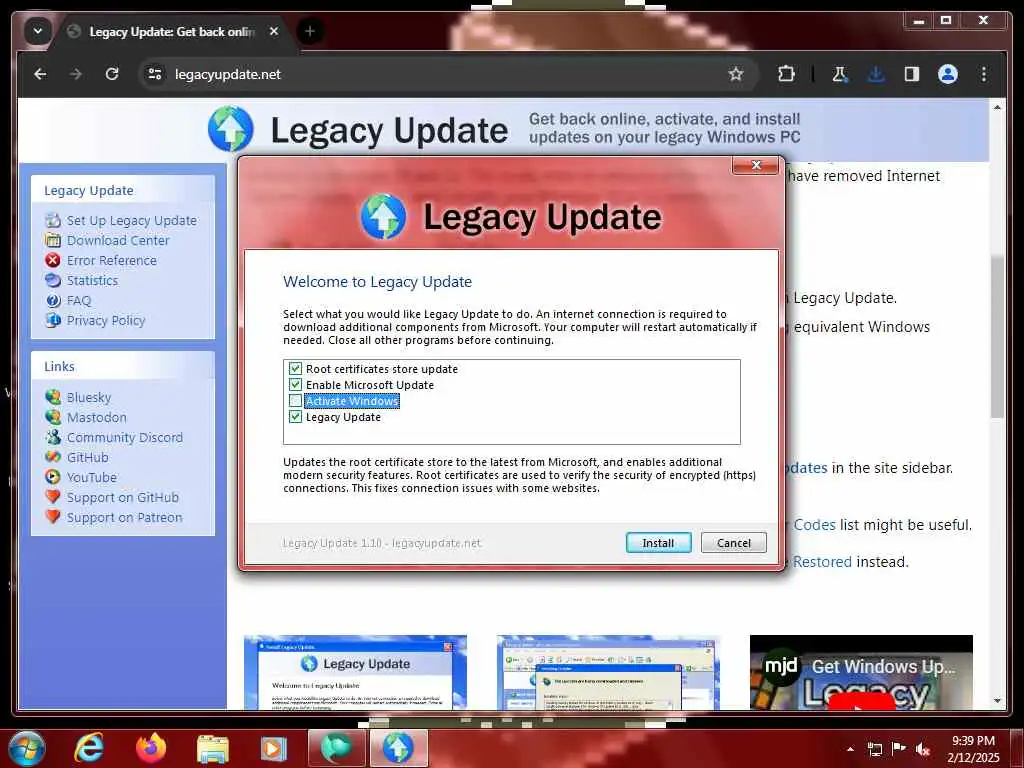Viewport: 1024px width, 768px height.
Task: Open the tab search dropdown arrow
Action: click(x=38, y=31)
